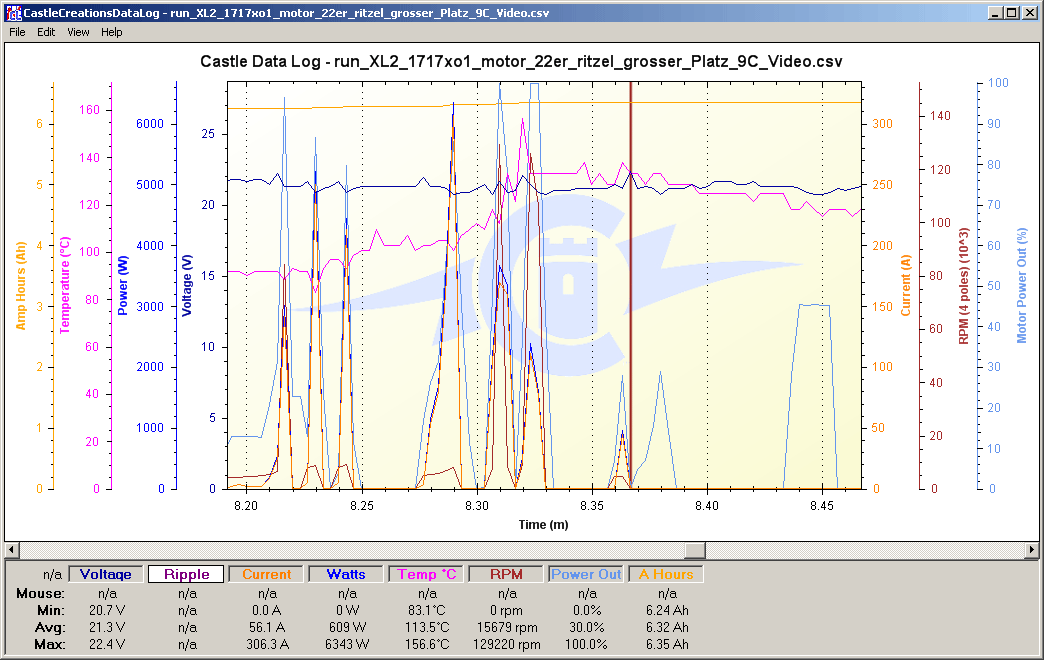Toggle the Temp °C series button
The width and height of the screenshot is (1044, 660).
tap(426, 574)
